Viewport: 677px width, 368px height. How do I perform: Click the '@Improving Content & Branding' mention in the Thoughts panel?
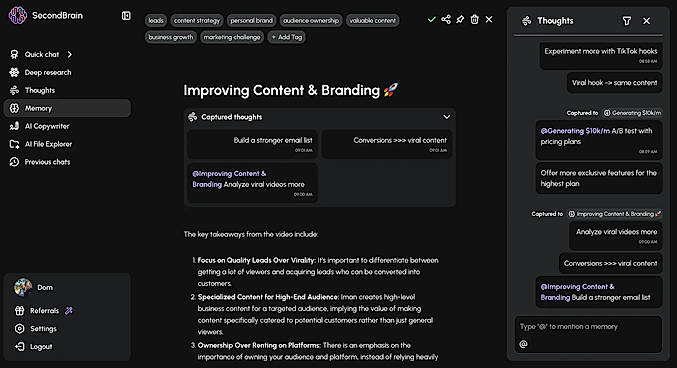point(577,292)
